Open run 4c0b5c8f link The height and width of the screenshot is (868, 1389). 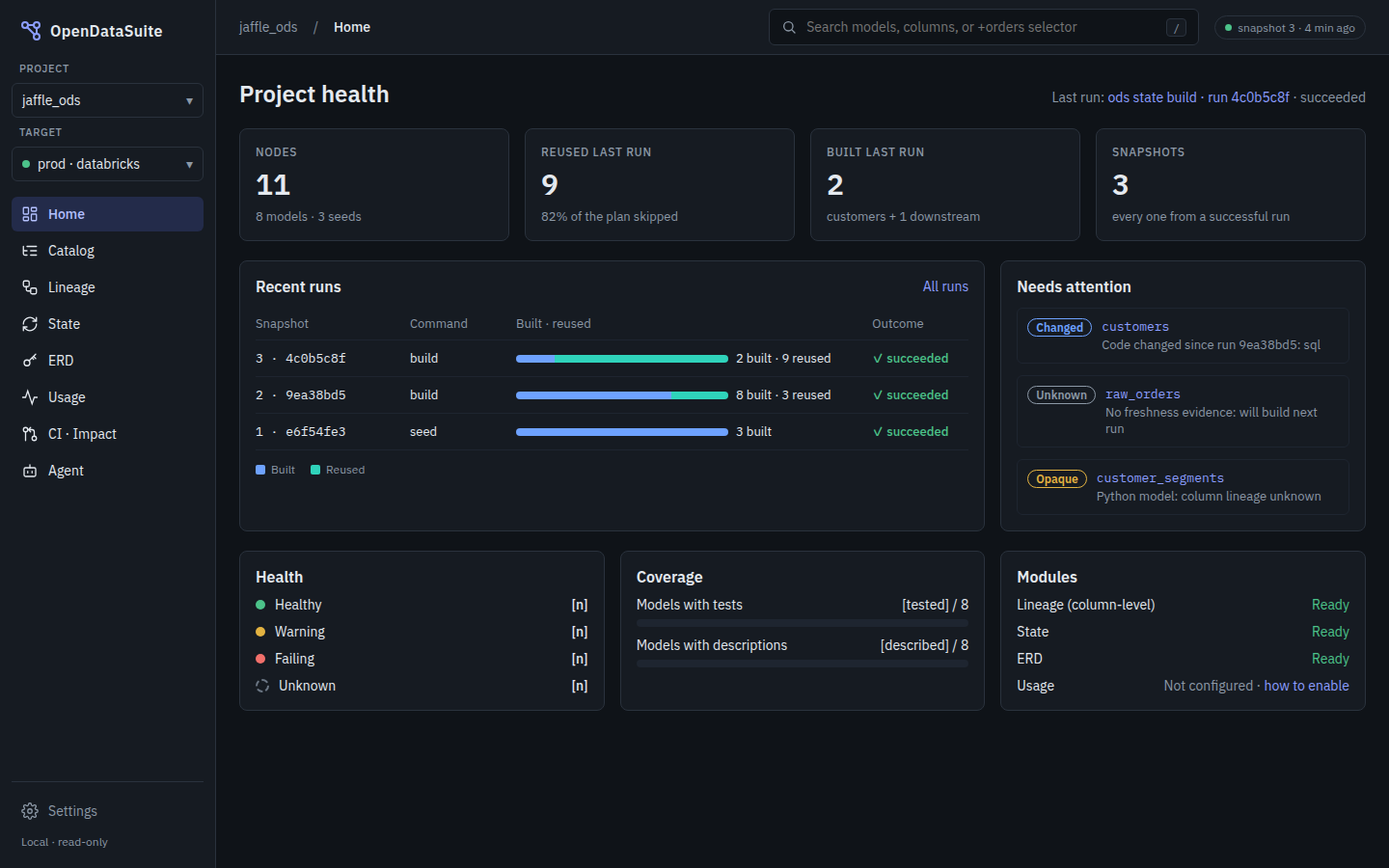1248,97
